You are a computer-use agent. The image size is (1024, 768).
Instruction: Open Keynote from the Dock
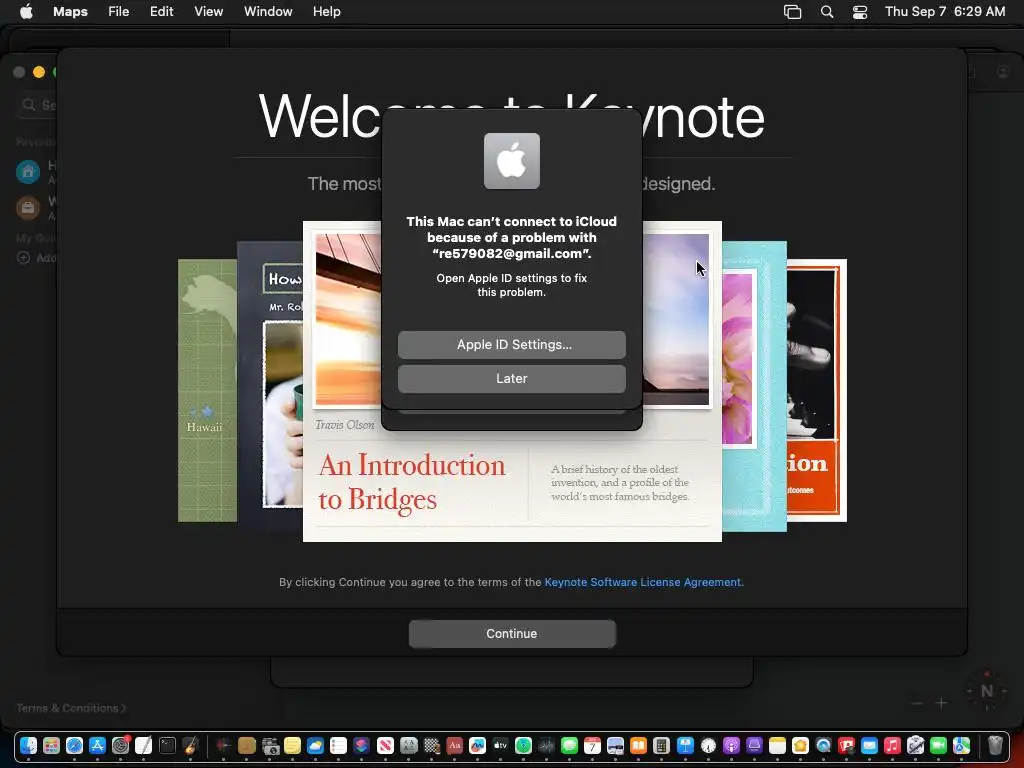(x=685, y=745)
